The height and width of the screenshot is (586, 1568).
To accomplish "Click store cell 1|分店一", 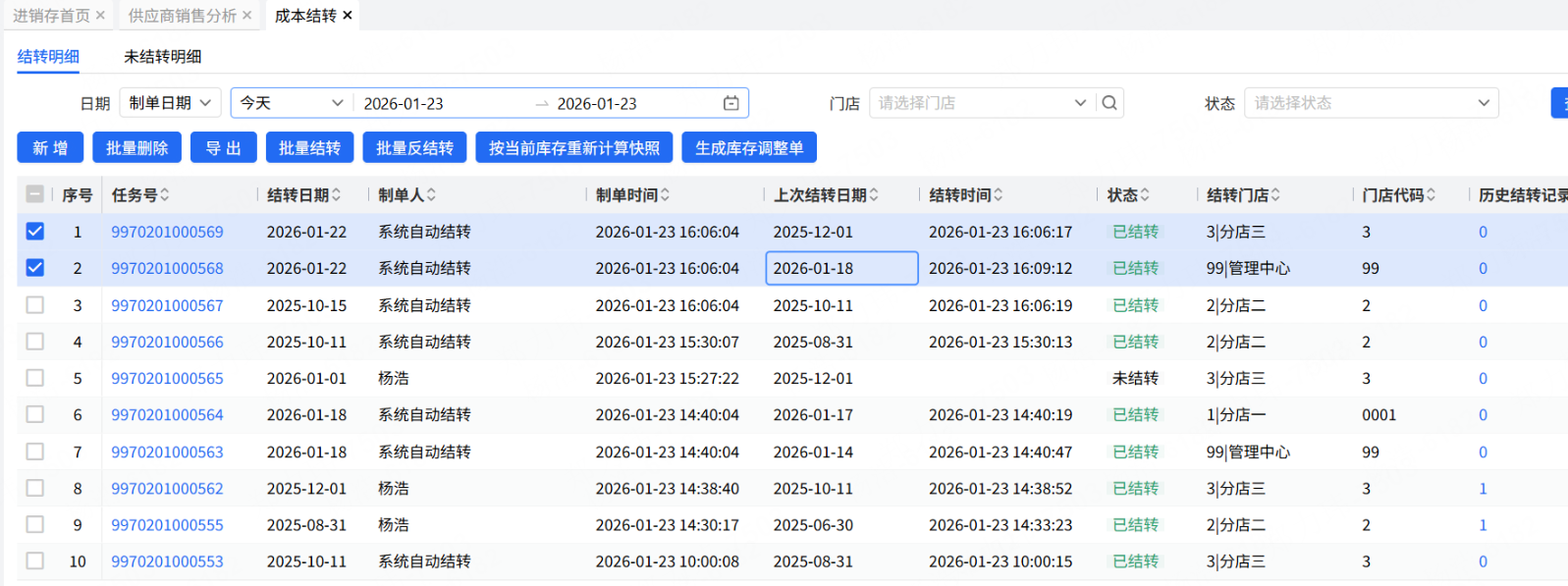I will pos(1235,414).
